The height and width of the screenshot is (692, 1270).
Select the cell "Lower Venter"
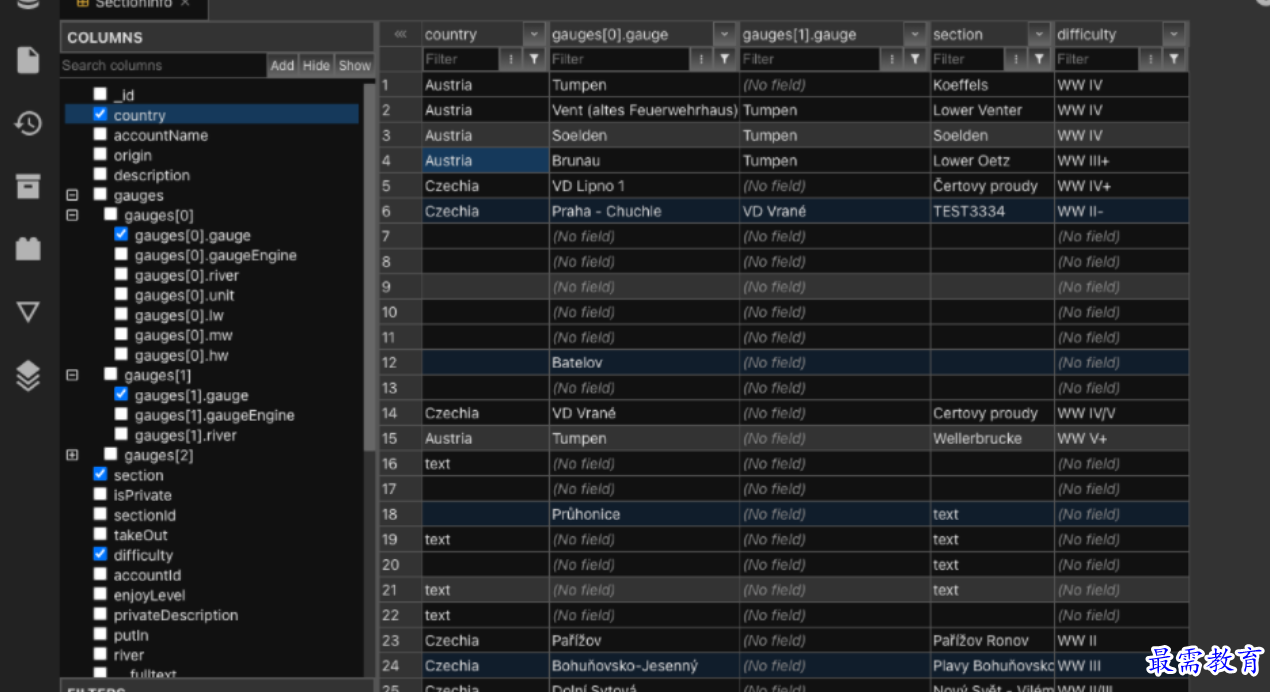point(992,110)
